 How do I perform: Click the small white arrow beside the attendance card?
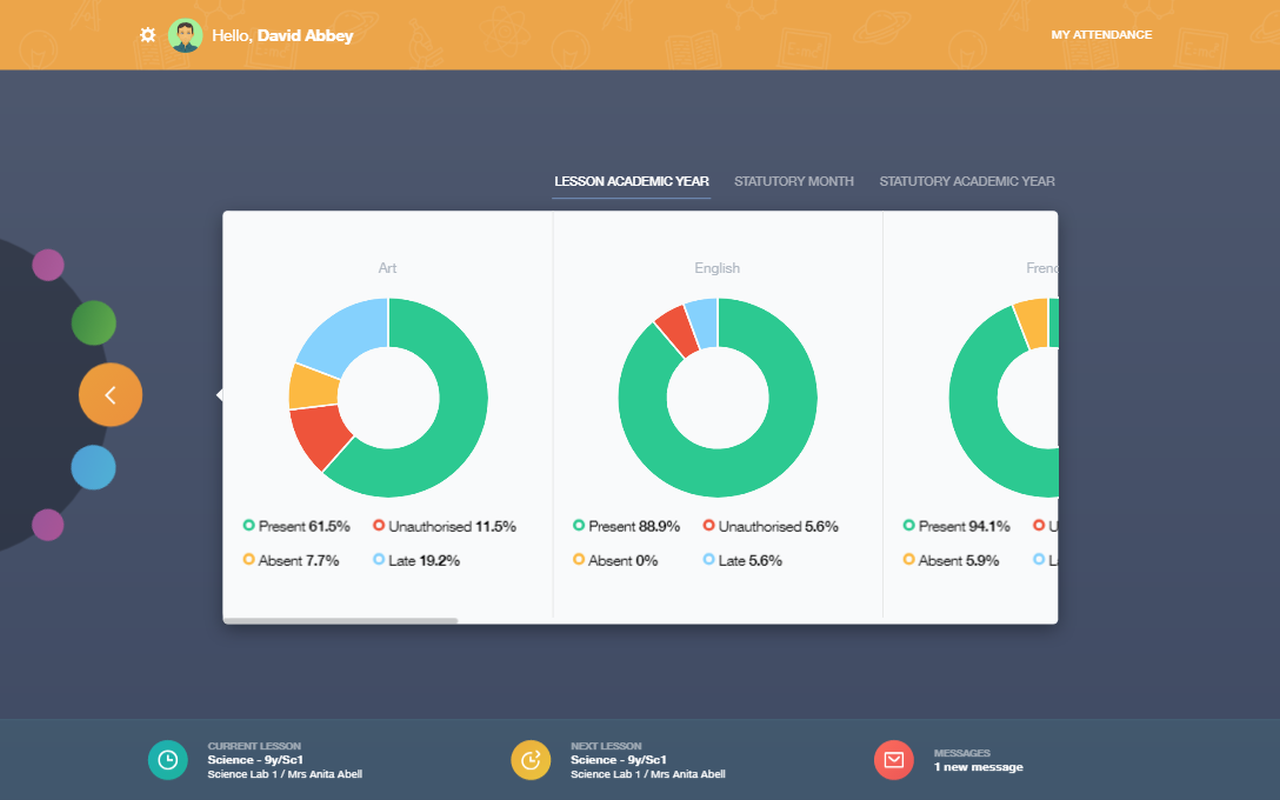221,394
